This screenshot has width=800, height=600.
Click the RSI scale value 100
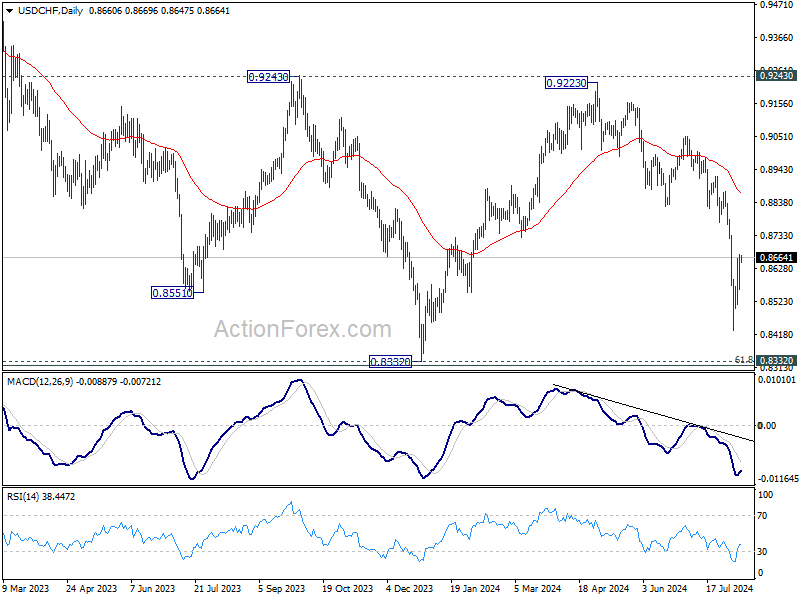tap(765, 495)
